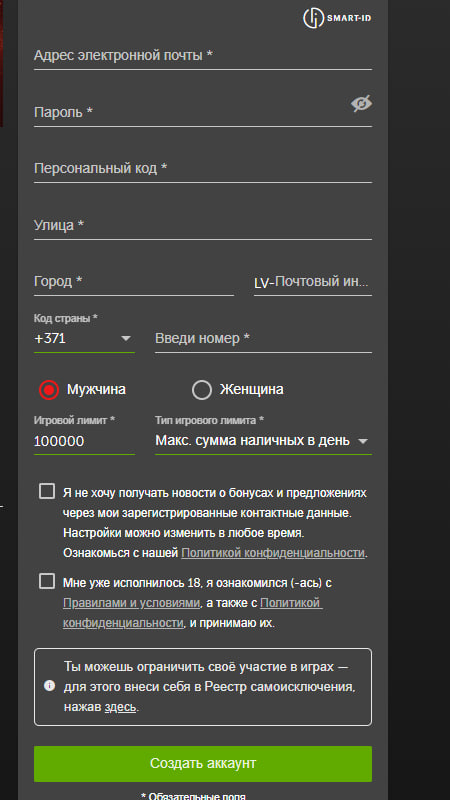Click the Улица address field
450x800 pixels.
[x=203, y=225]
